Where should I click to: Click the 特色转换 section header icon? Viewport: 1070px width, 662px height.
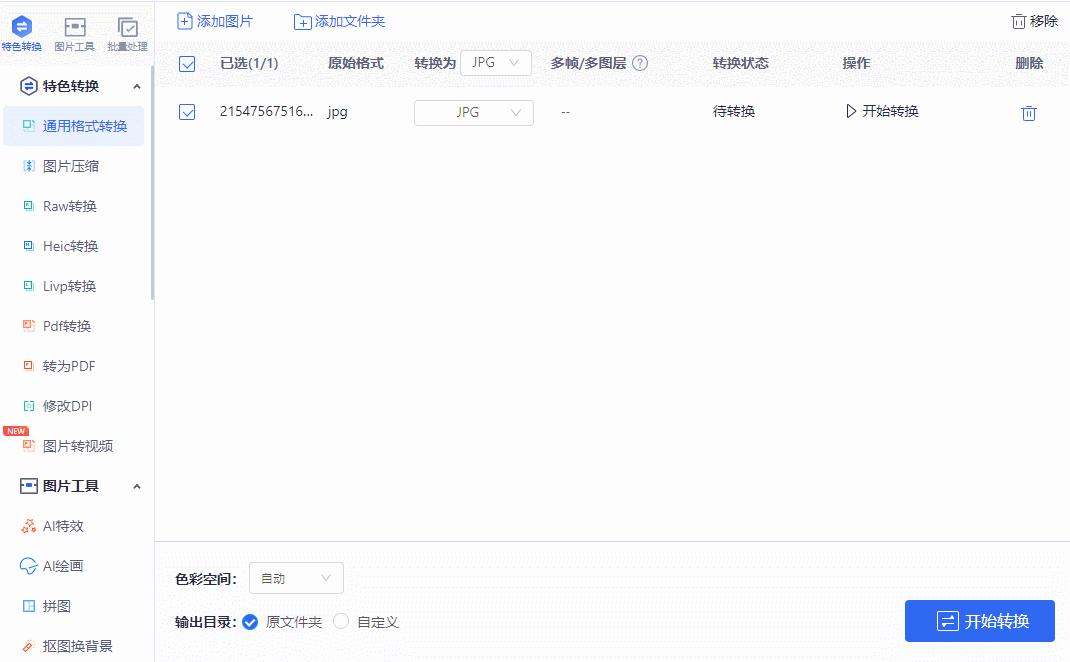pyautogui.click(x=28, y=86)
